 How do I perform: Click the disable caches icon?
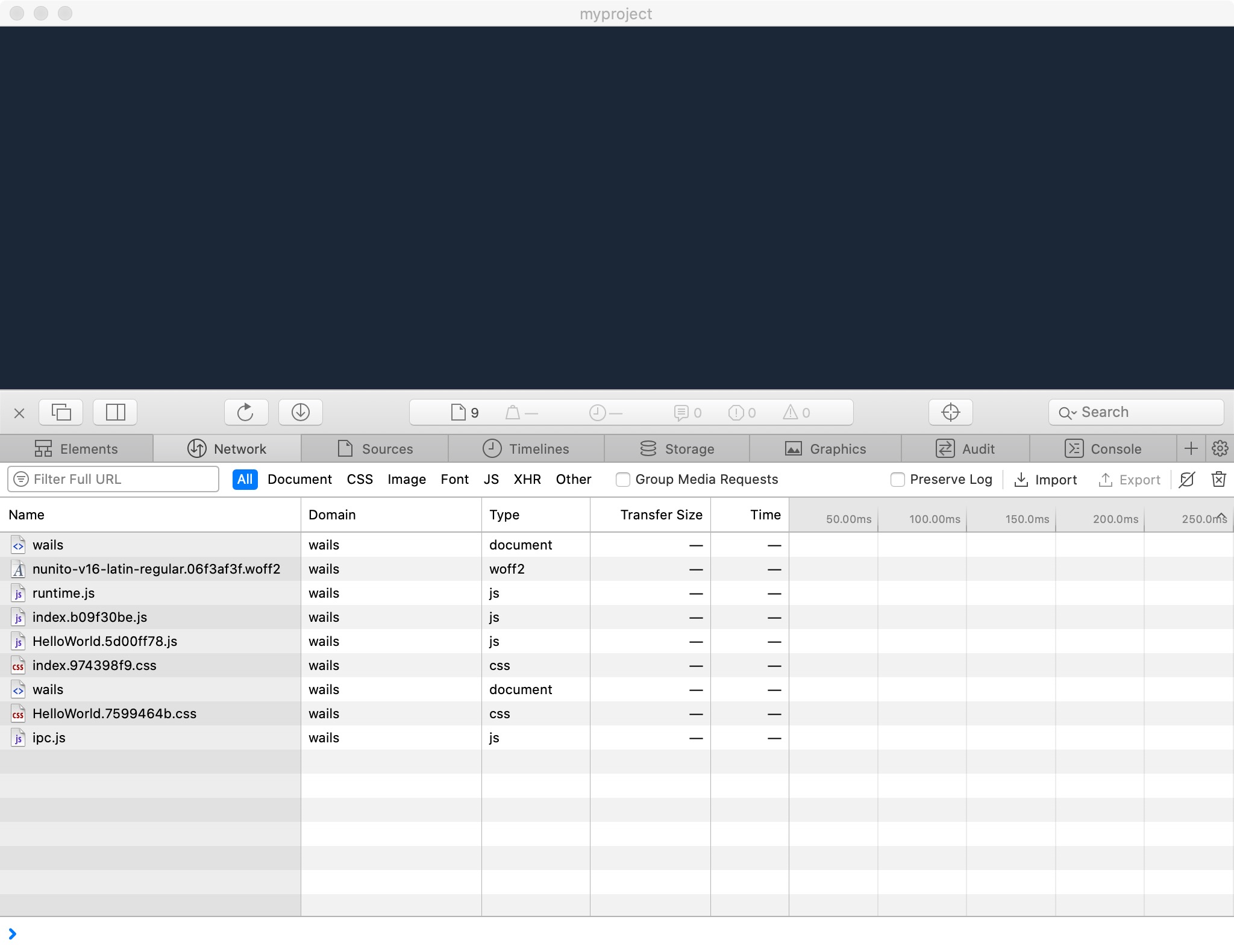coord(1186,479)
